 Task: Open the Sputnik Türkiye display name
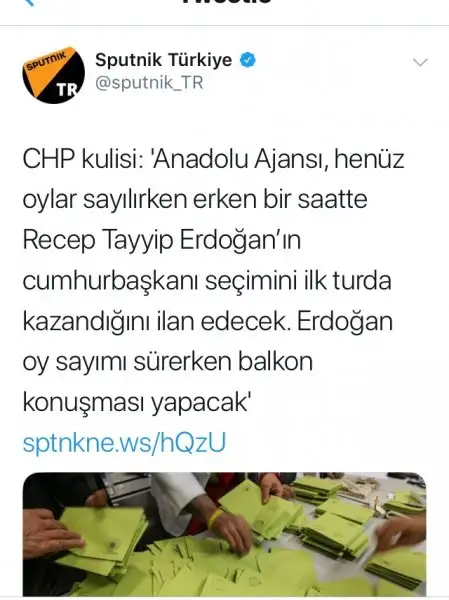coord(163,60)
